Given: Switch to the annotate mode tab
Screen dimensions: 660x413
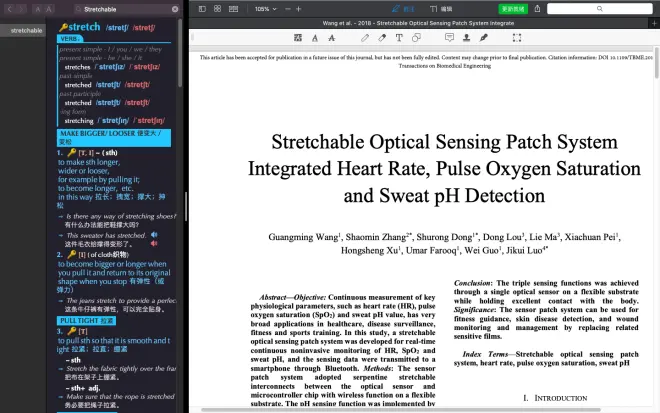Looking at the screenshot, I should [403, 9].
